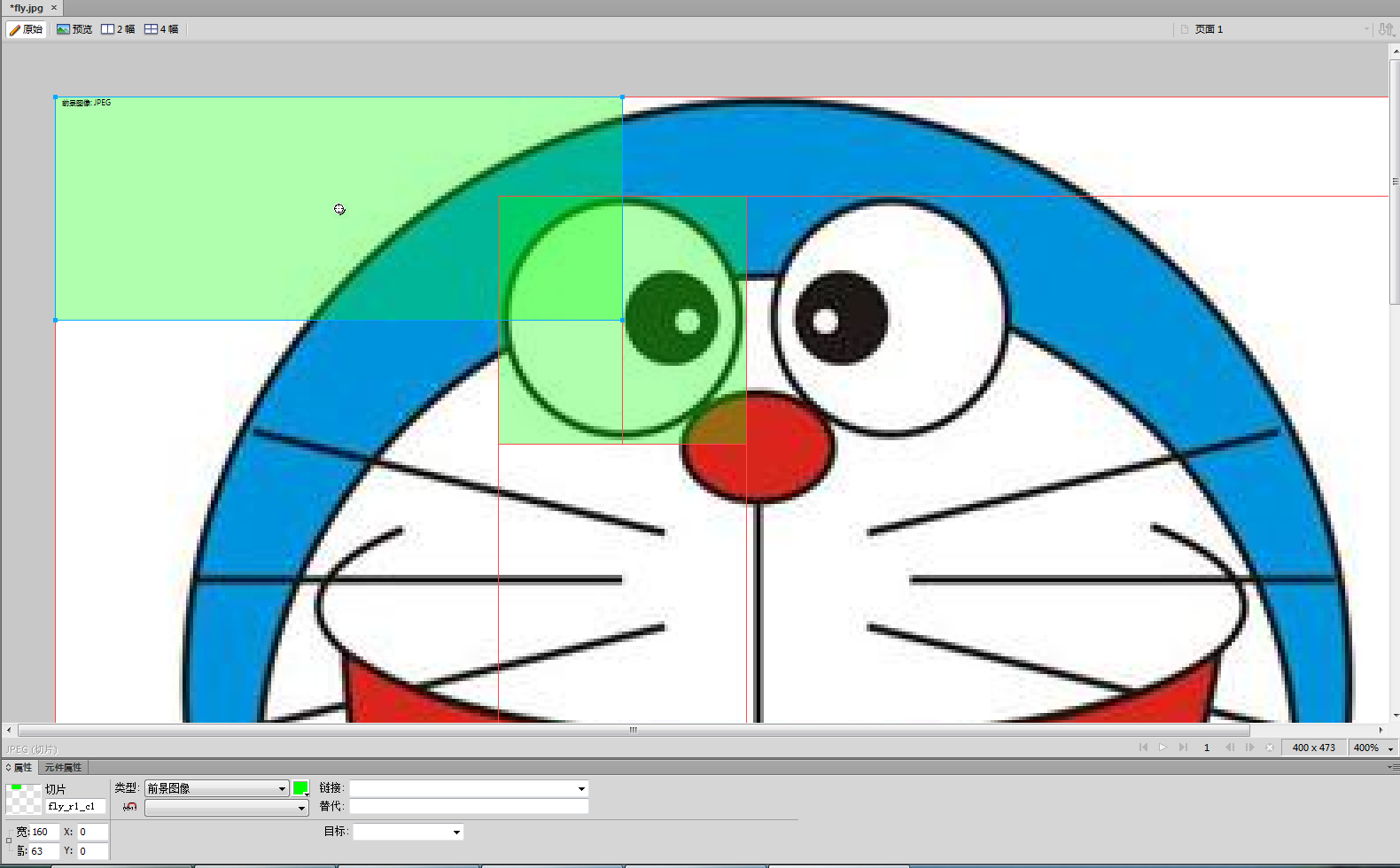Click the previous frame button
The width and height of the screenshot is (1400, 868).
(x=1230, y=748)
